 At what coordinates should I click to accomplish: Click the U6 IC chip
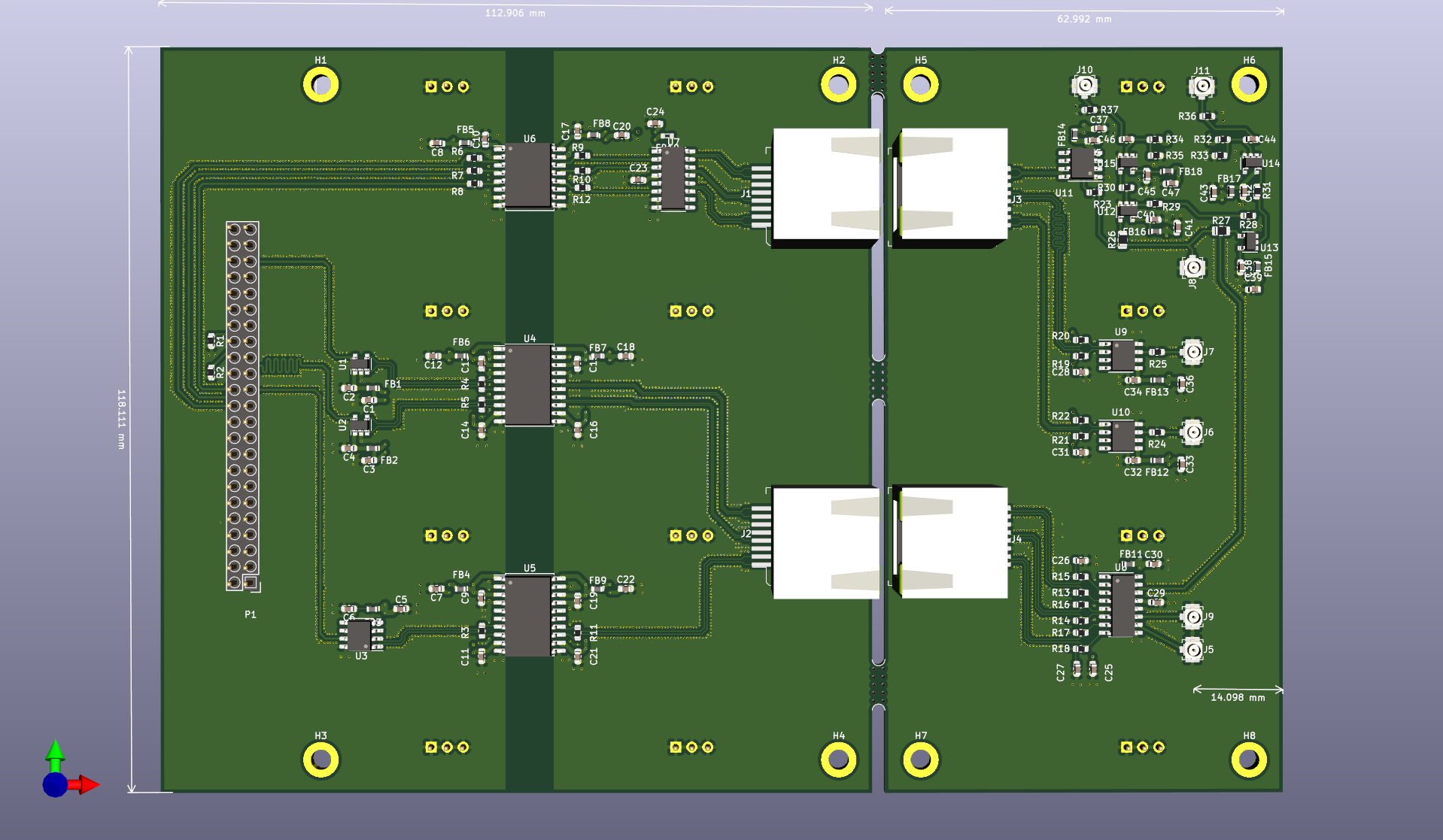coord(529,175)
